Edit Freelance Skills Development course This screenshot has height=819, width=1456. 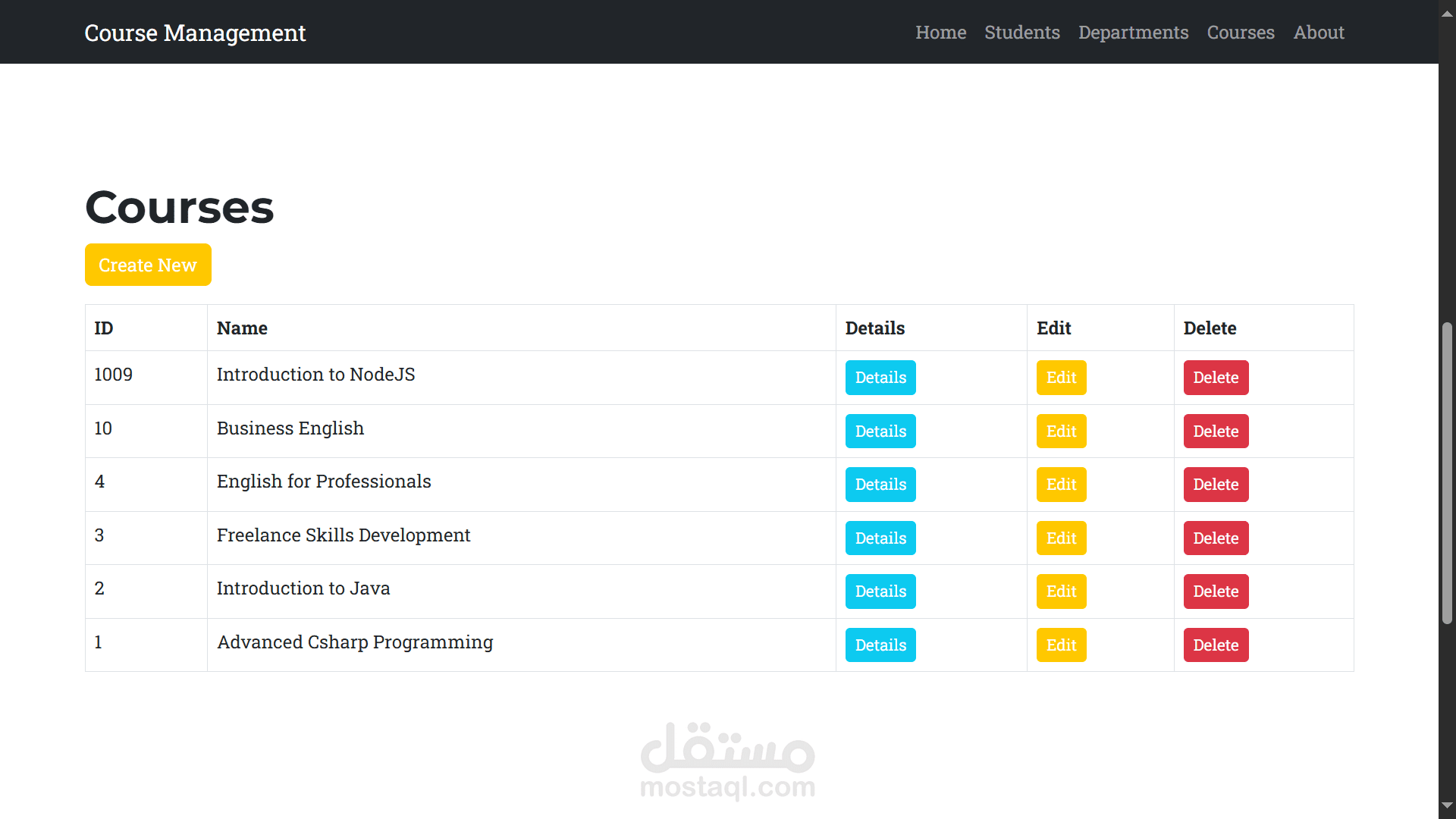(1061, 538)
